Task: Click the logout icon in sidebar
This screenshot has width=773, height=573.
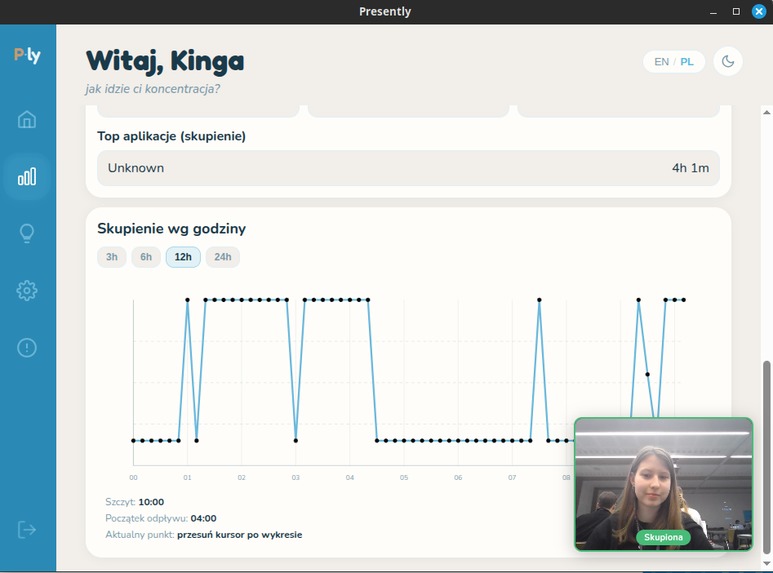Action: click(x=27, y=530)
